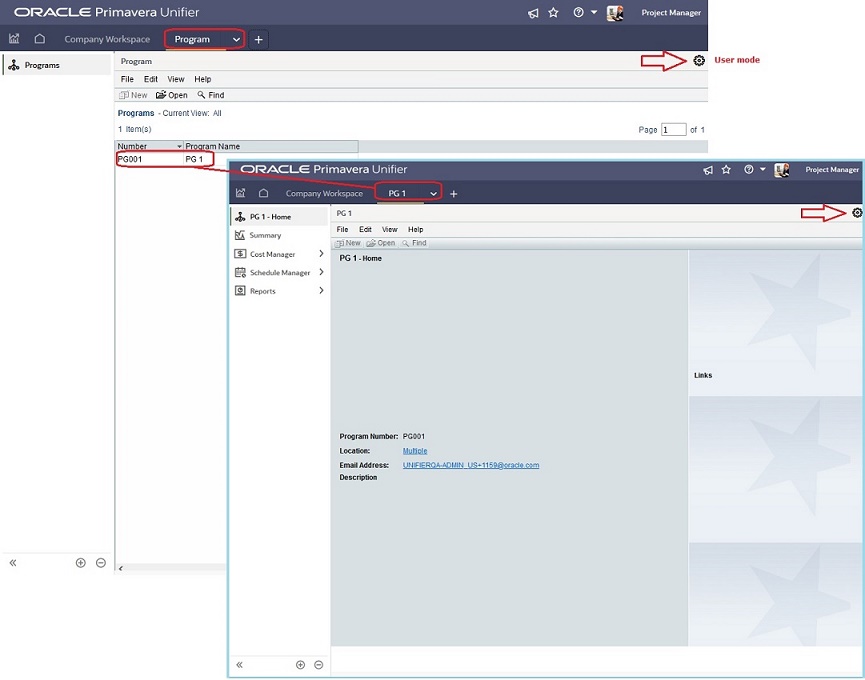Open the Company Workspace tab in the back window

coord(107,39)
